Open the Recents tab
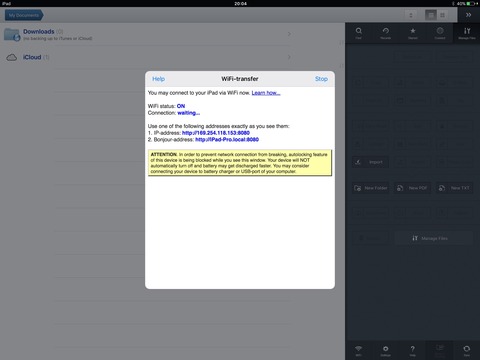Screen dimensions: 480x360 point(386,33)
